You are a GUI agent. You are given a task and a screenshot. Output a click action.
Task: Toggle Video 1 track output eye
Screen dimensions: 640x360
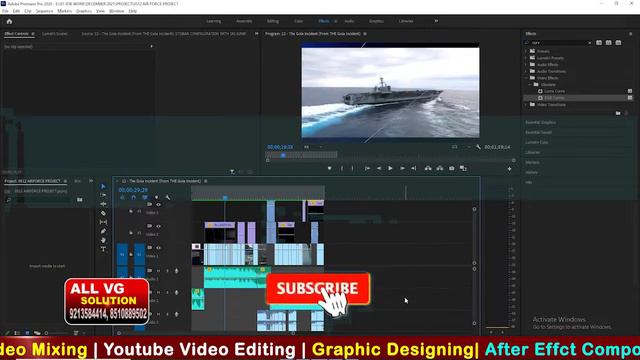click(x=158, y=248)
